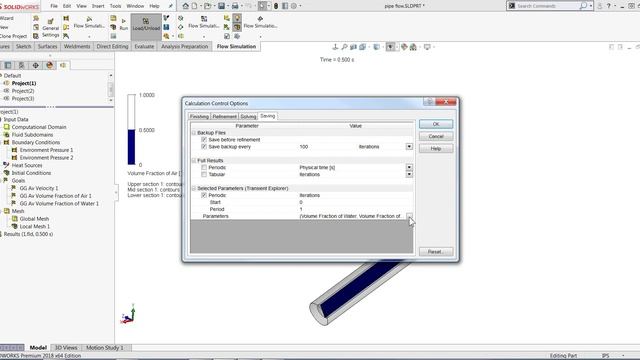Click the Reset button in the dialog
640x360 pixels.
(436, 252)
